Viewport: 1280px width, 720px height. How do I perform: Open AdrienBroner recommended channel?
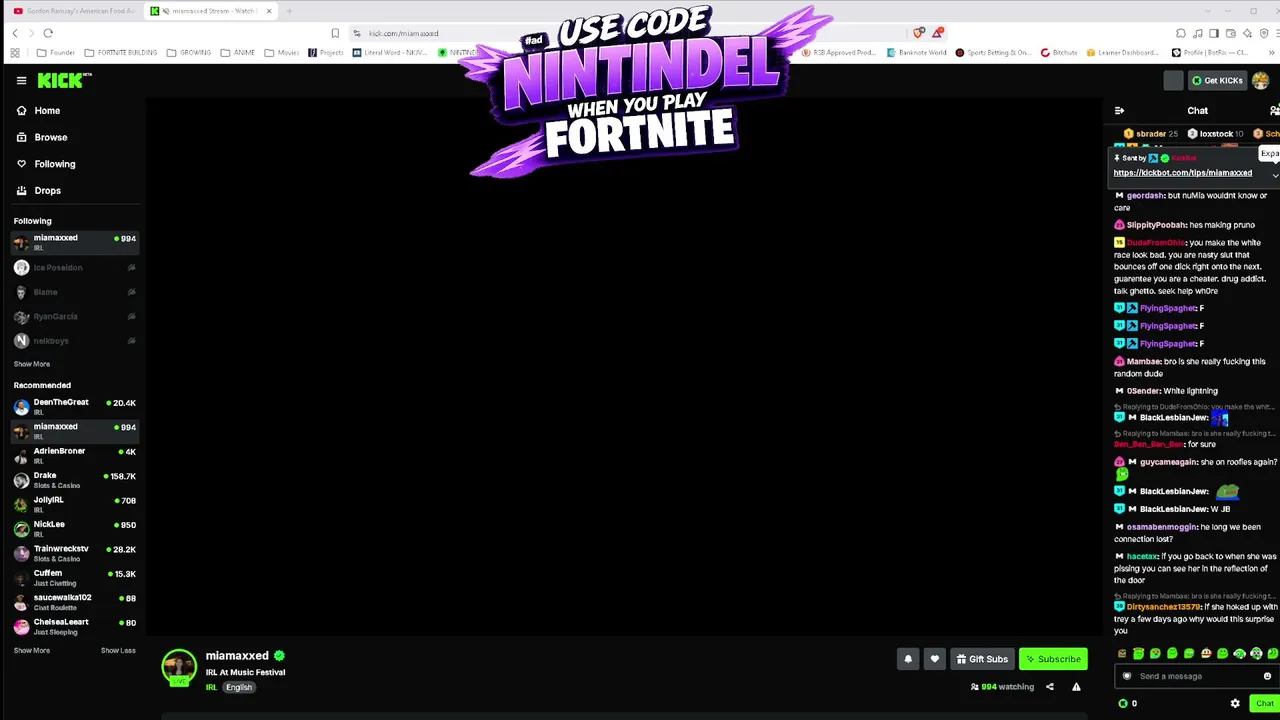coord(75,456)
